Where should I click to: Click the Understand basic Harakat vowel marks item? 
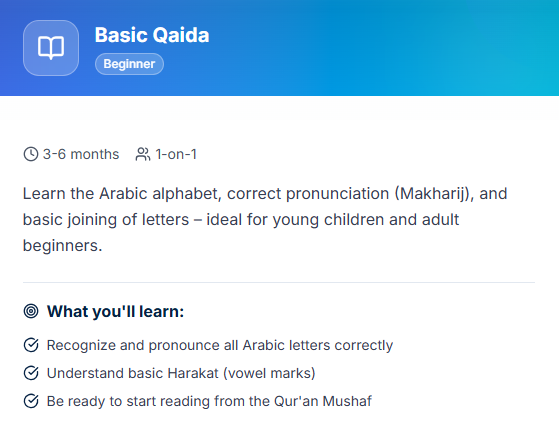pos(181,373)
